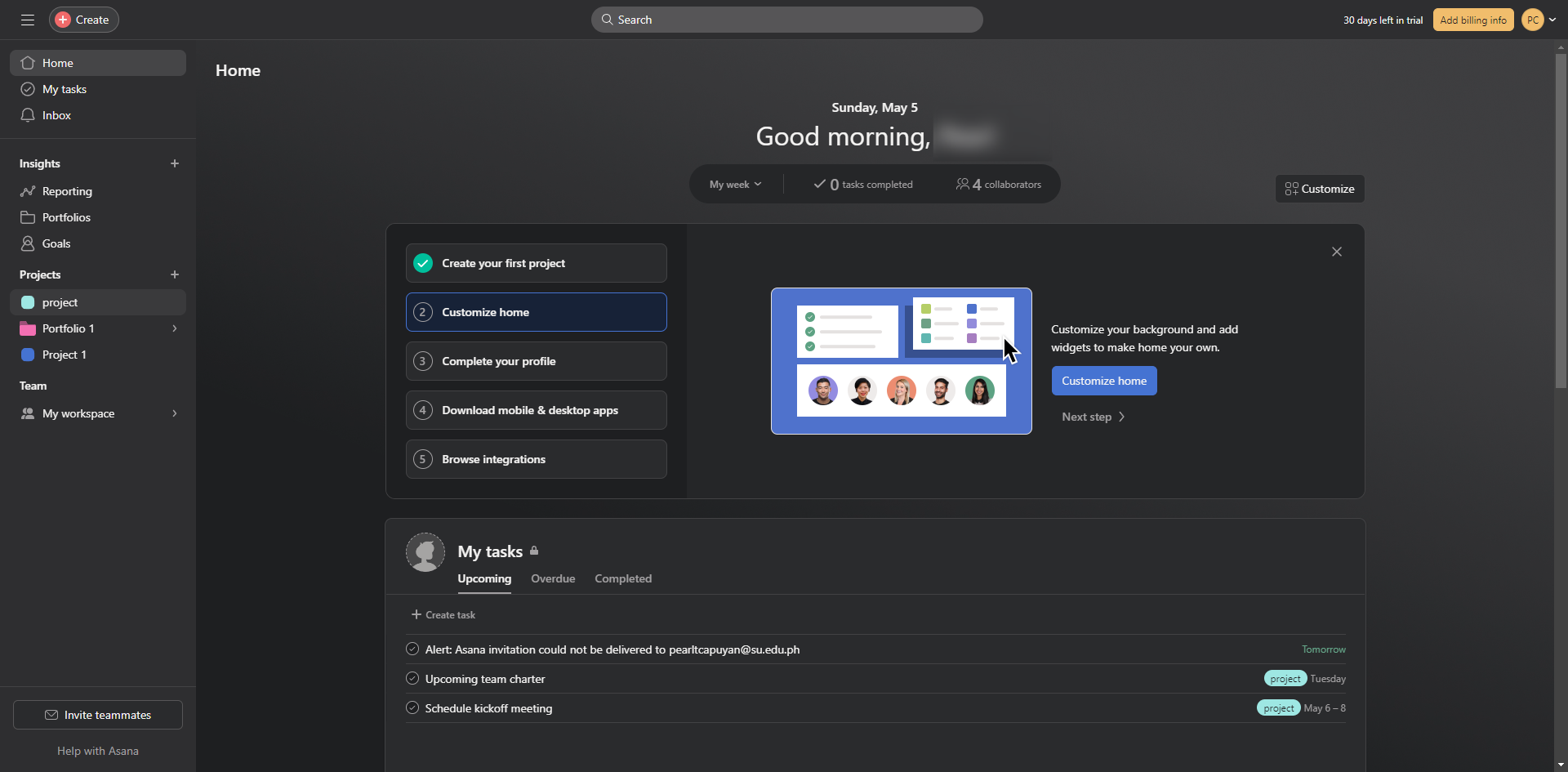Collapse the Projects section header
This screenshot has height=772, width=1568.
(x=40, y=274)
